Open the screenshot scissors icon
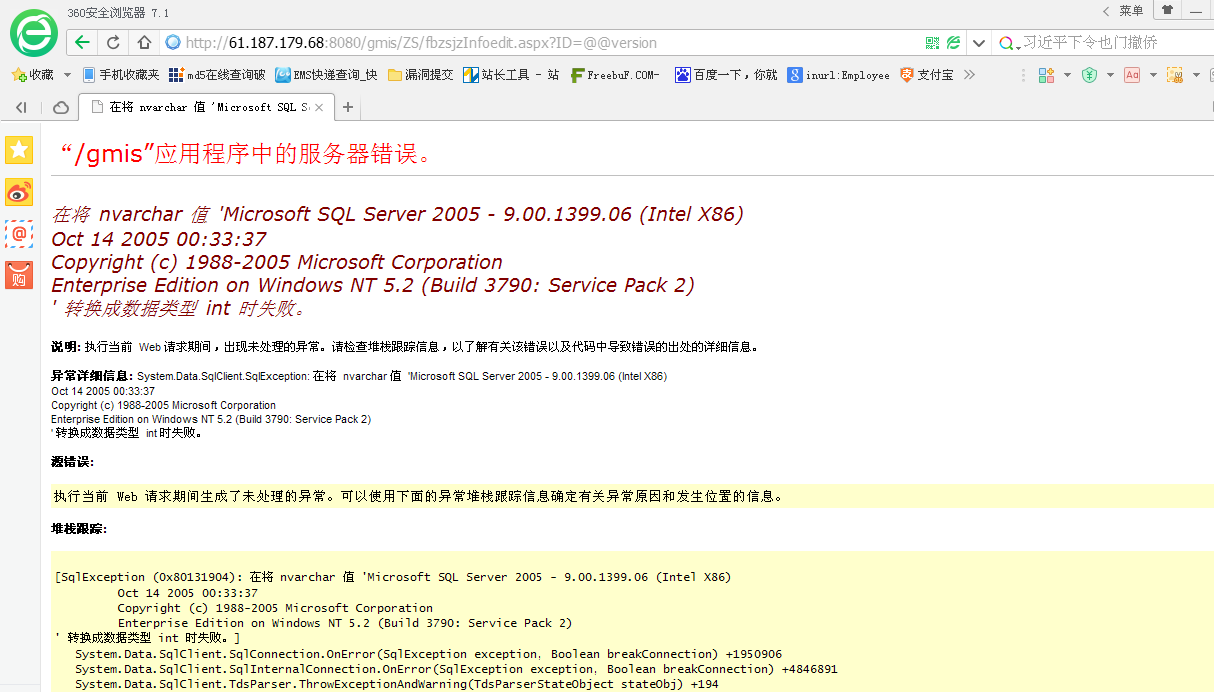 tap(1175, 75)
